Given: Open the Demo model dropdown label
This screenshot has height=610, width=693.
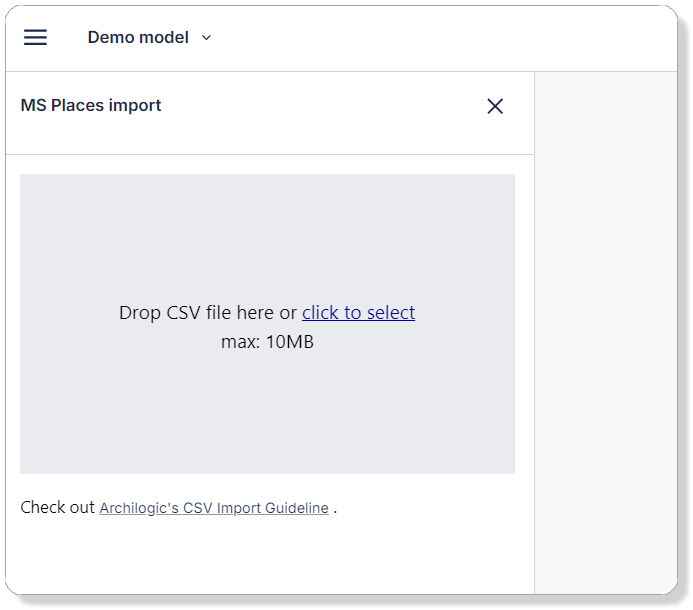Looking at the screenshot, I should point(138,37).
